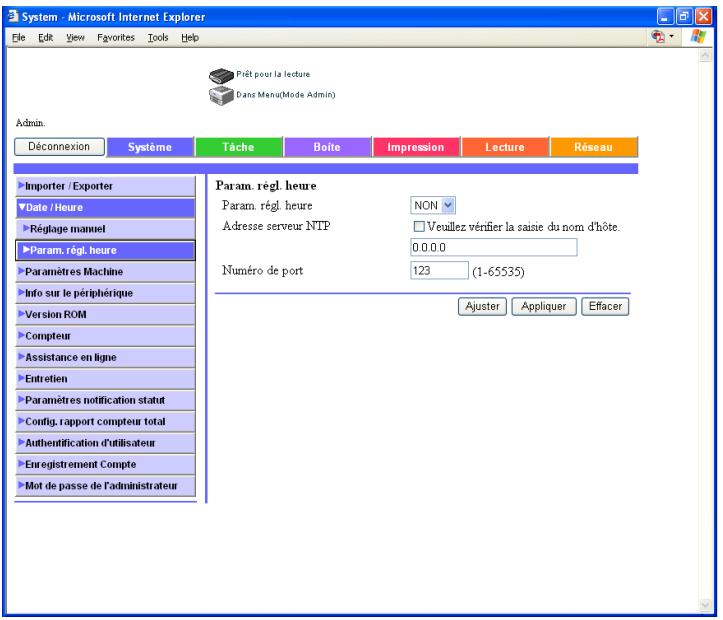Image resolution: width=723 pixels, height=620 pixels.
Task: Open Config. rapport compteur total item
Action: [105, 421]
